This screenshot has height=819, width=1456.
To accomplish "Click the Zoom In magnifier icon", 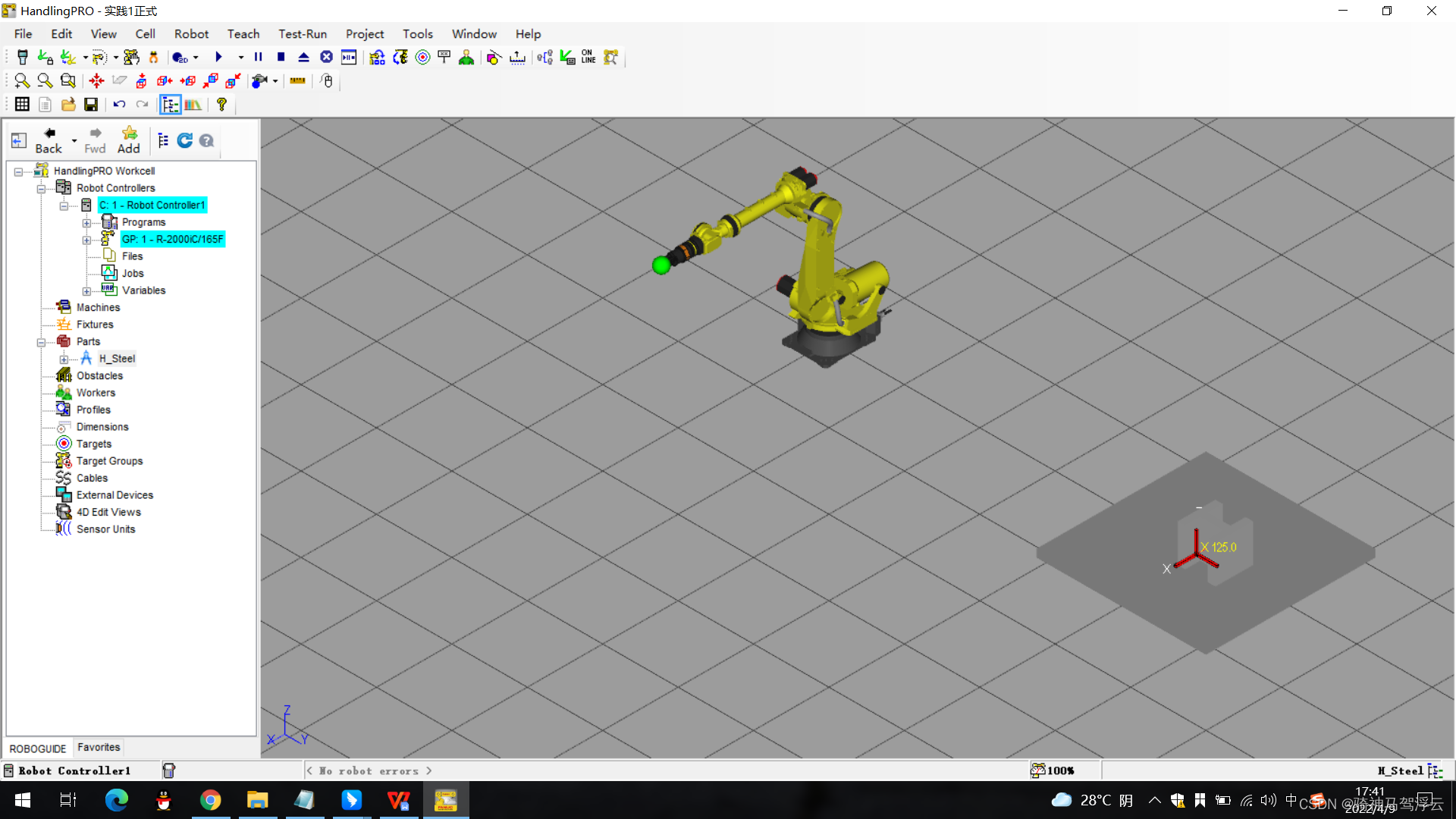I will coord(22,80).
